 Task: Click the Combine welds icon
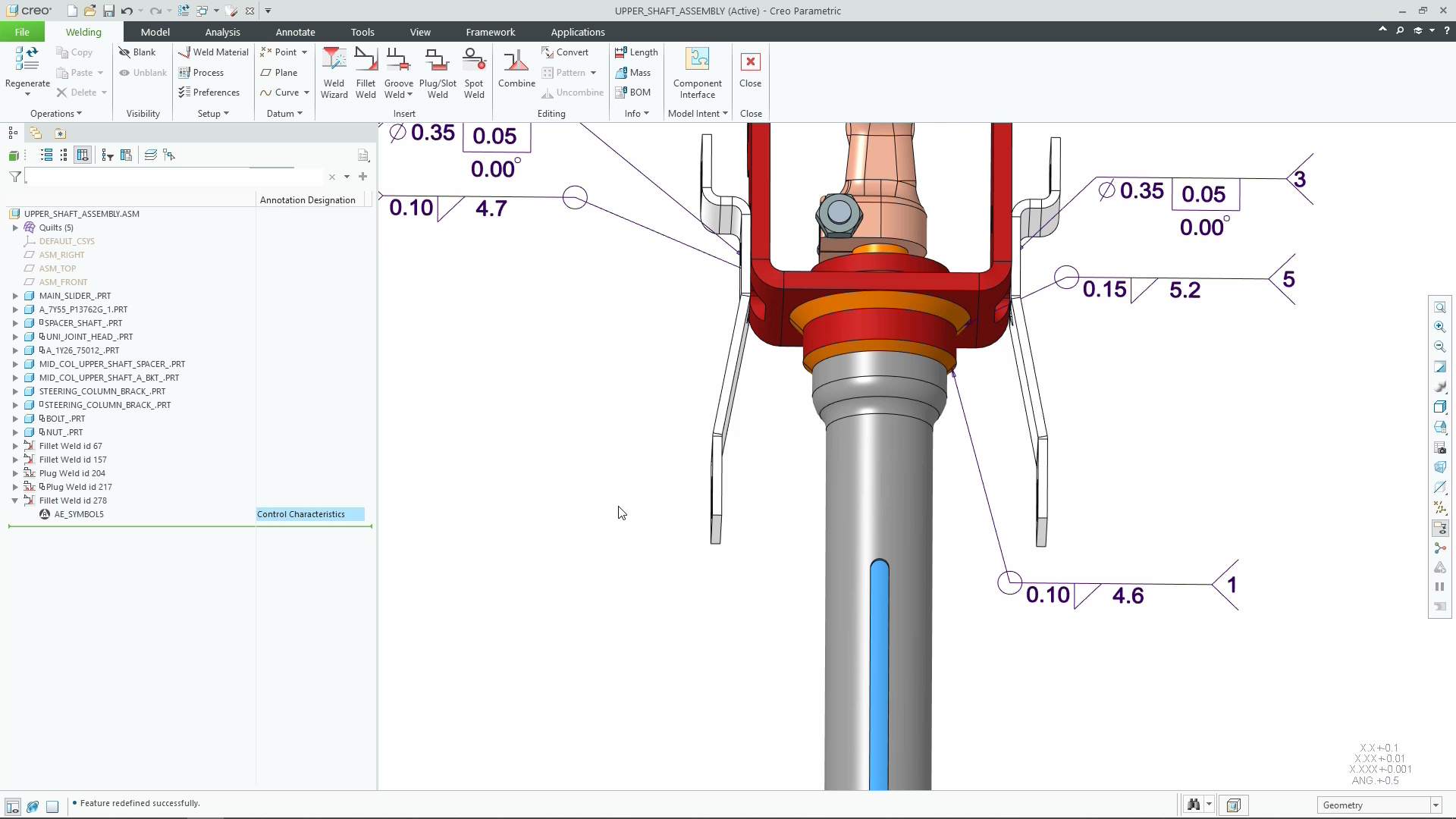516,68
